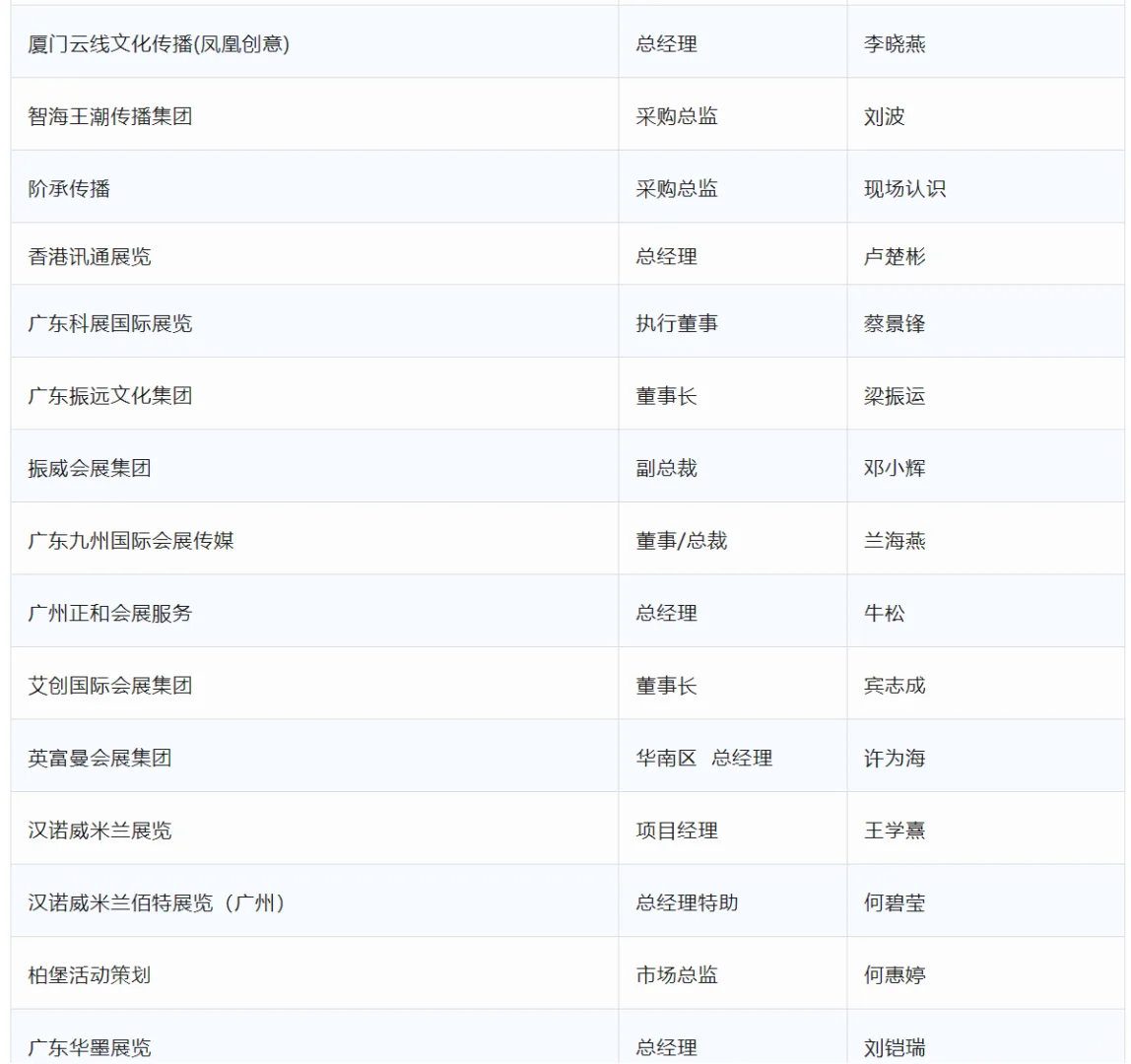
Task: Click the name 兰海燕
Action: coord(895,540)
